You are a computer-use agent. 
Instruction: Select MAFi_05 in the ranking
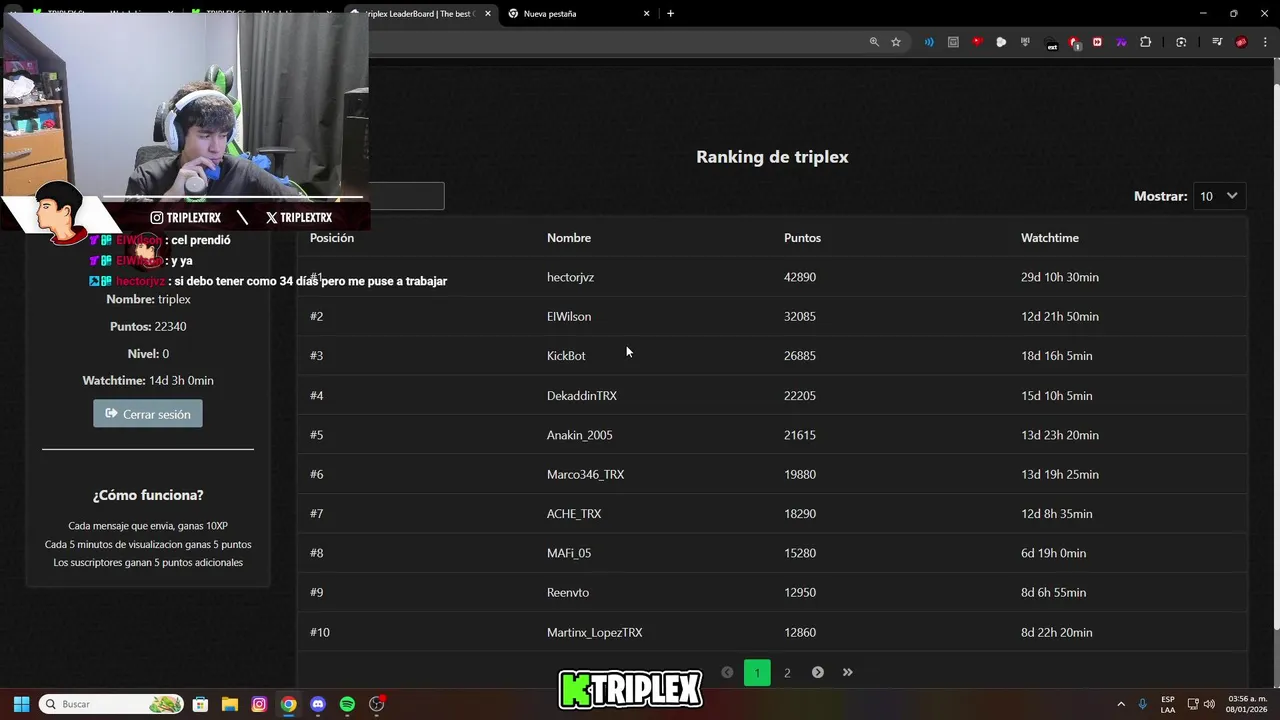pyautogui.click(x=569, y=553)
